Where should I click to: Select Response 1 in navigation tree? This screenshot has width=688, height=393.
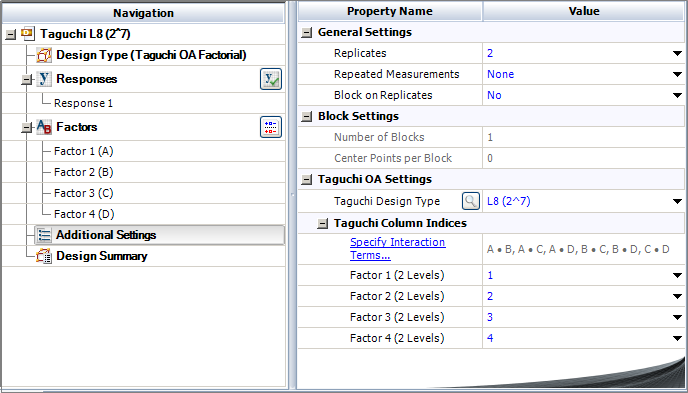coord(83,104)
